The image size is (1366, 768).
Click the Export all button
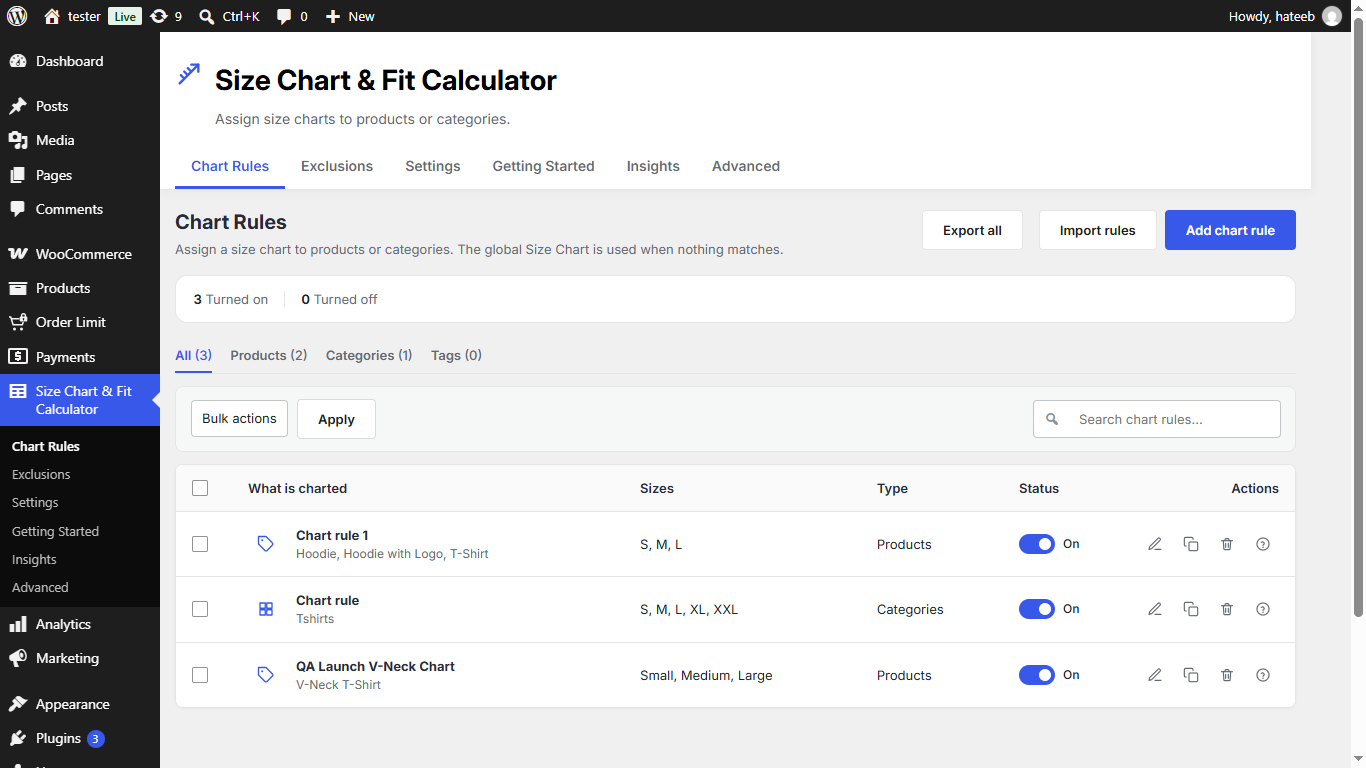[x=972, y=230]
